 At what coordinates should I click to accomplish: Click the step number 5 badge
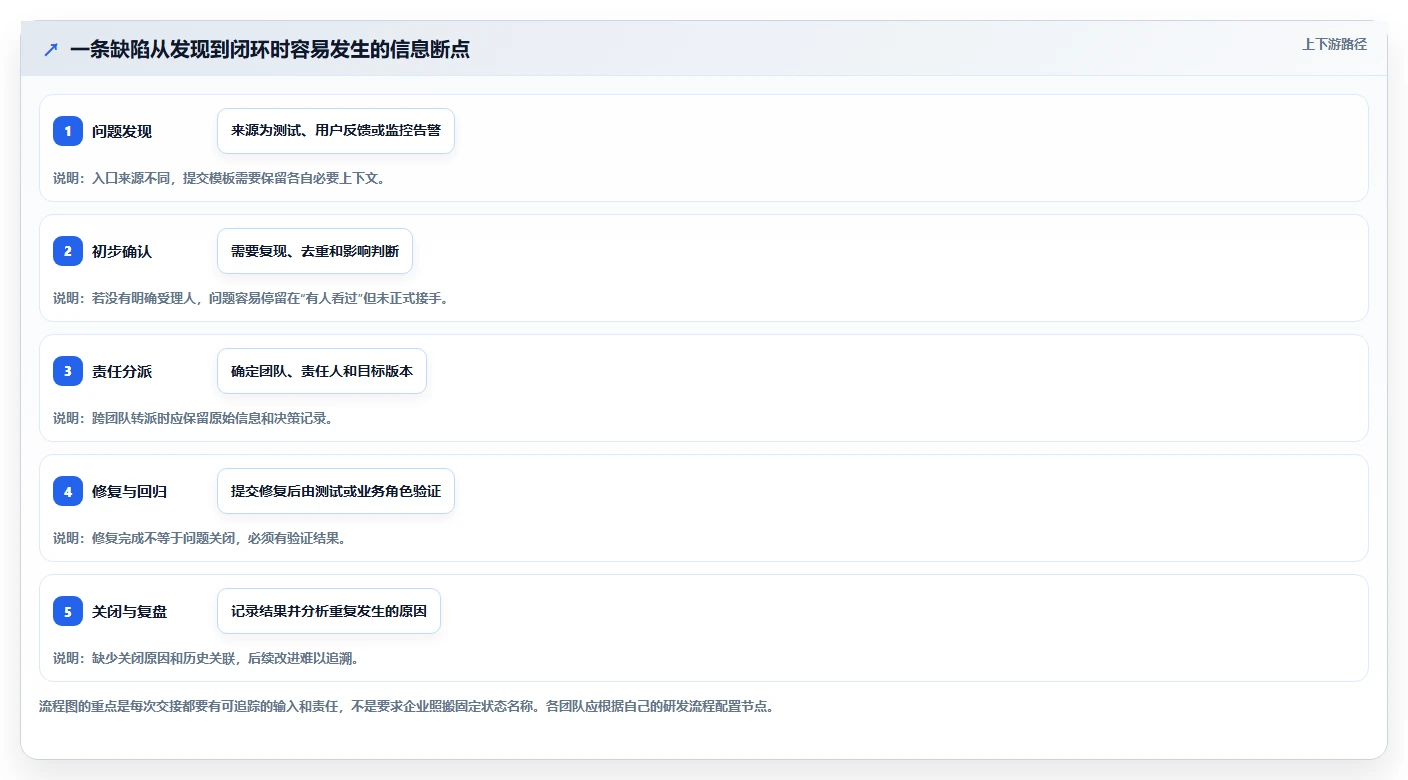pyautogui.click(x=68, y=611)
